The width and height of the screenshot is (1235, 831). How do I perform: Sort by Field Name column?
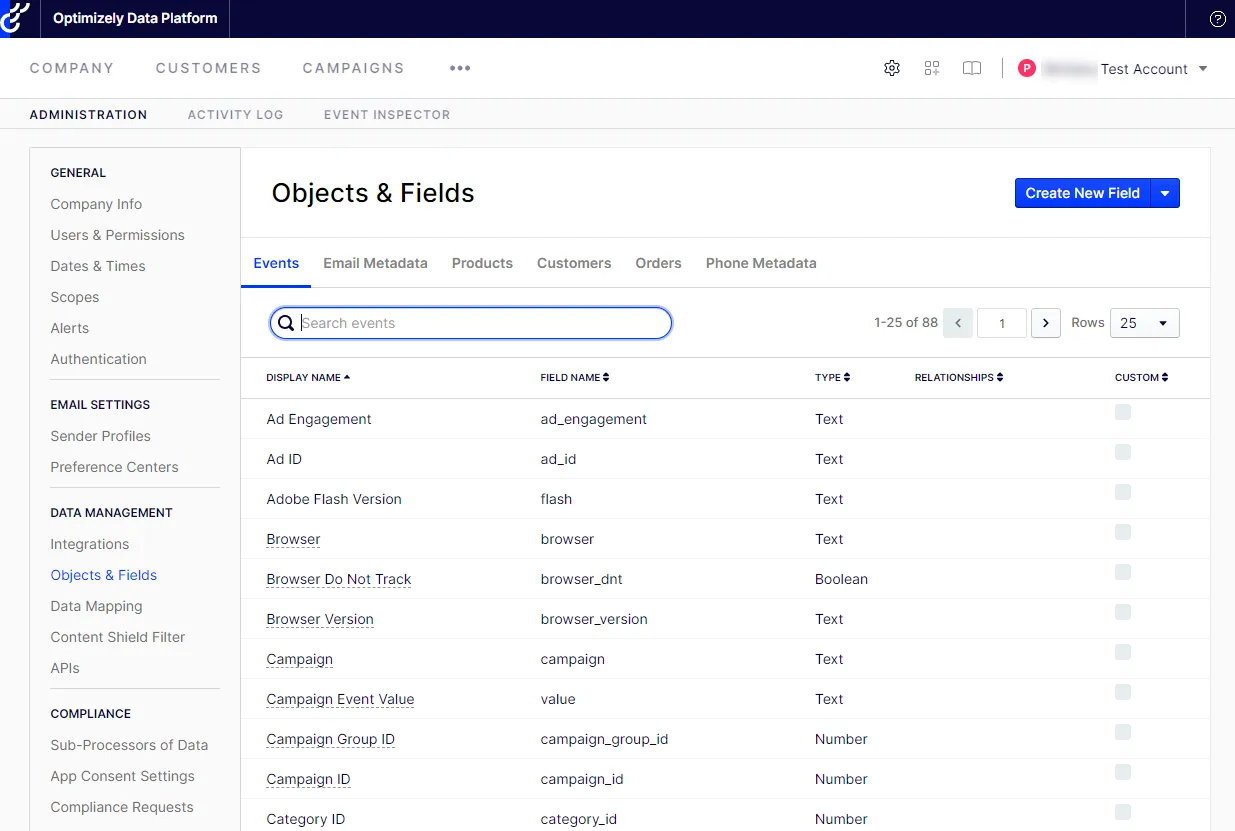click(575, 377)
